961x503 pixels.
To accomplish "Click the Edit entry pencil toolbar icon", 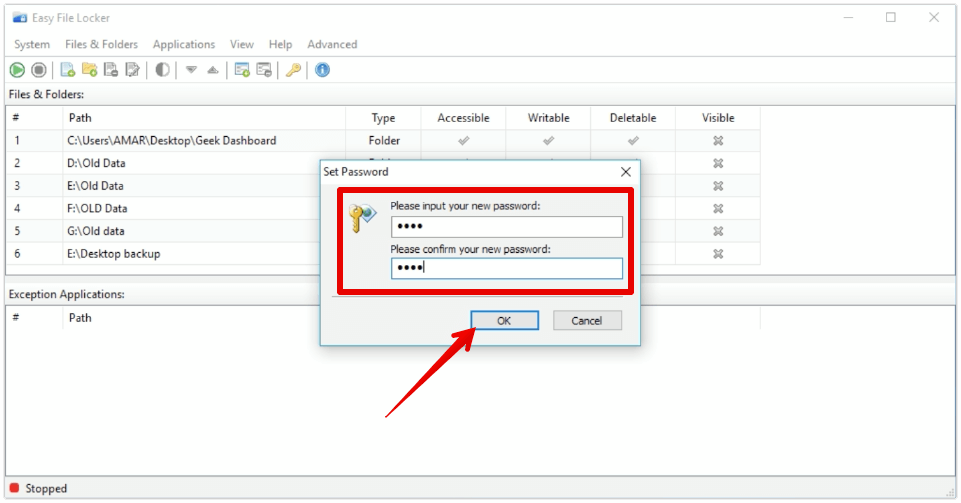I will (132, 70).
